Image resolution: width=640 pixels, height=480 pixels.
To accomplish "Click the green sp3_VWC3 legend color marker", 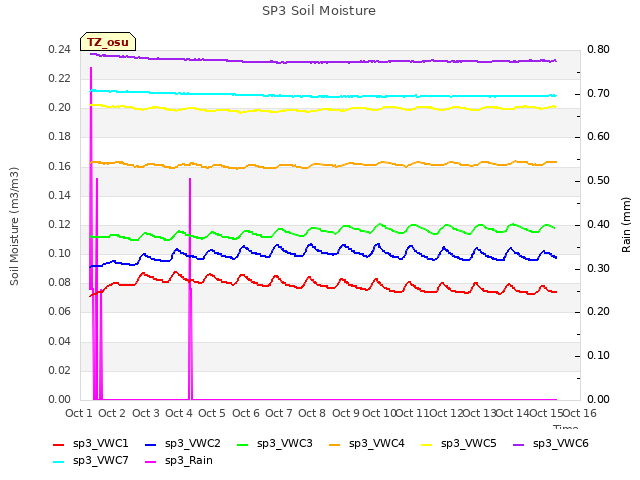I will point(243,444).
